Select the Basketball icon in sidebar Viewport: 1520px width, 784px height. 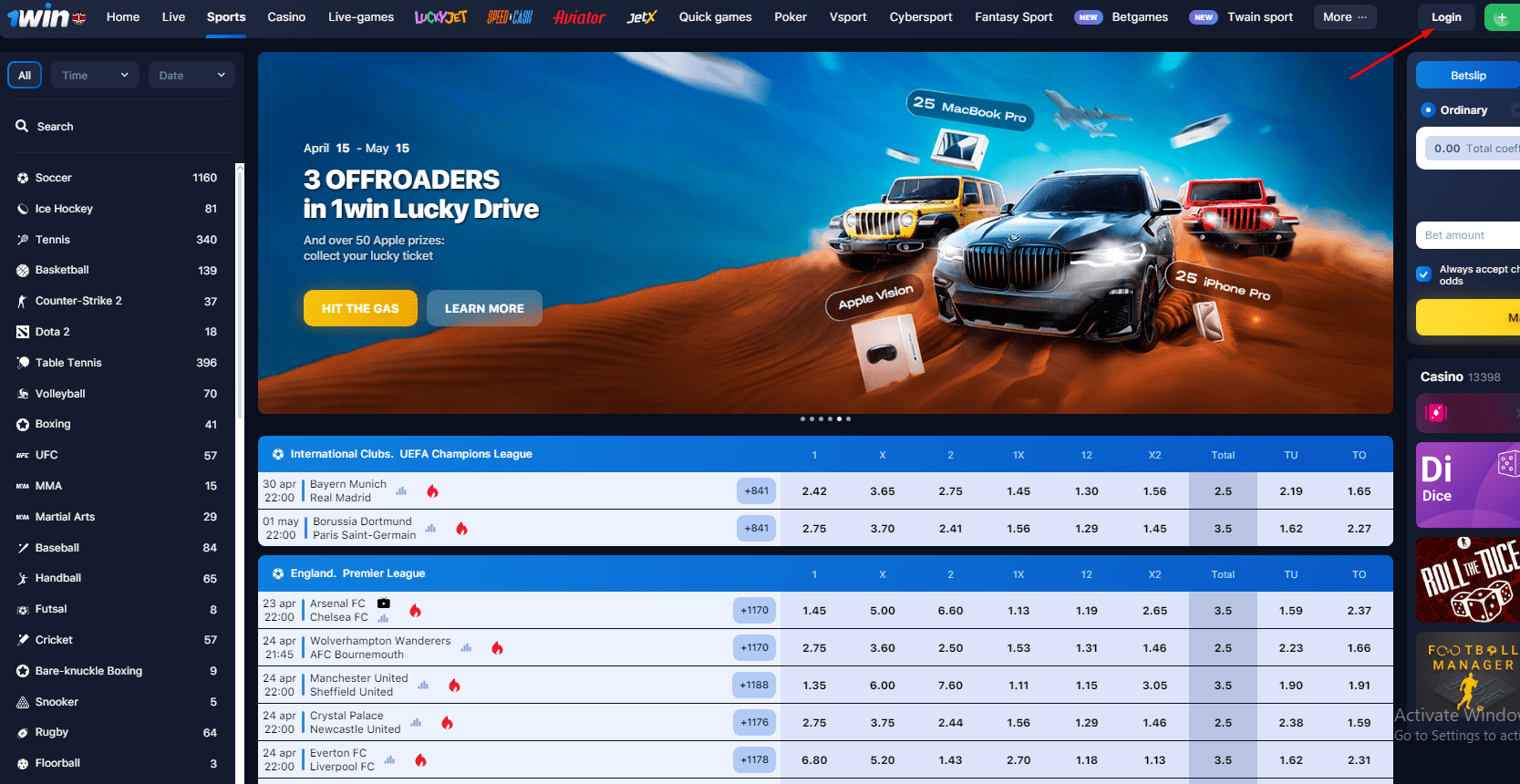pyautogui.click(x=23, y=270)
